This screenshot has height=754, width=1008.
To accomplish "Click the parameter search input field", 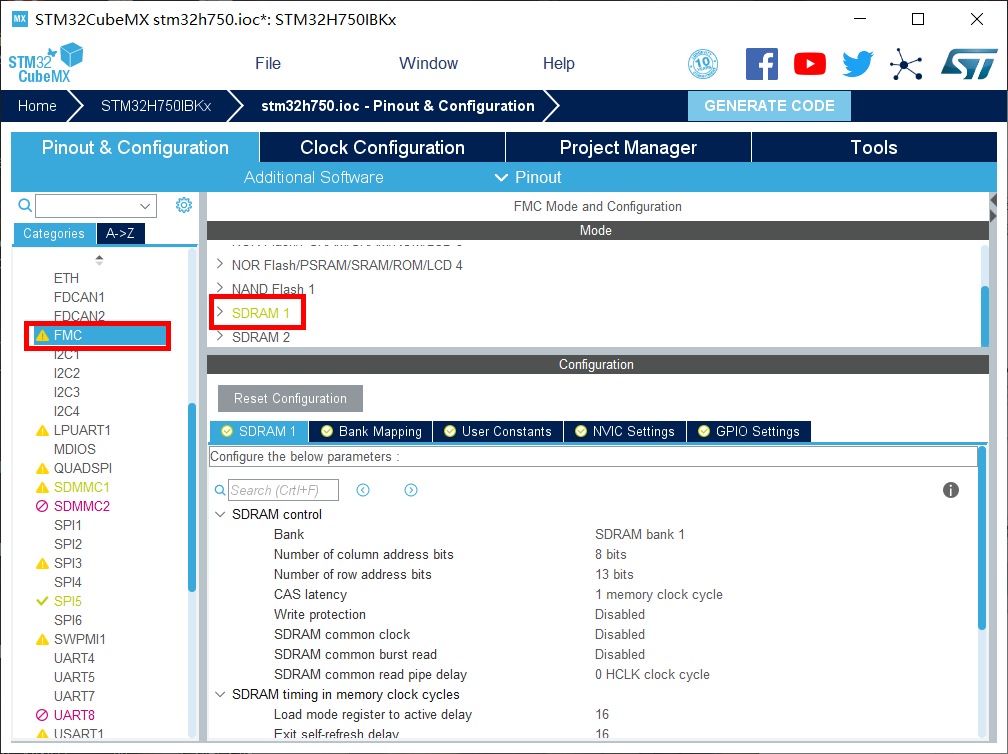I will pyautogui.click(x=283, y=490).
